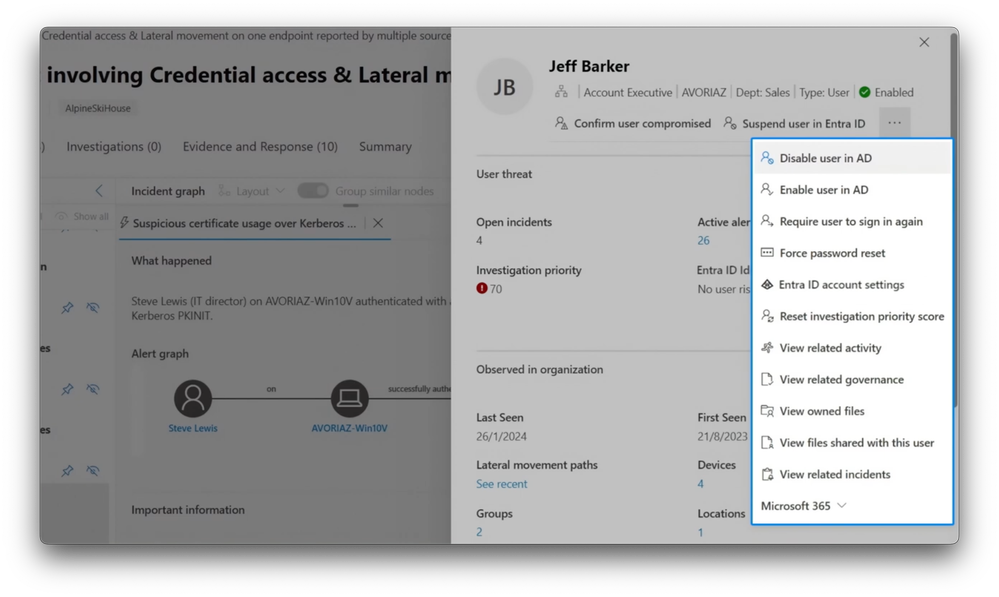
Task: Select View owned files entry
Action: pyautogui.click(x=852, y=411)
